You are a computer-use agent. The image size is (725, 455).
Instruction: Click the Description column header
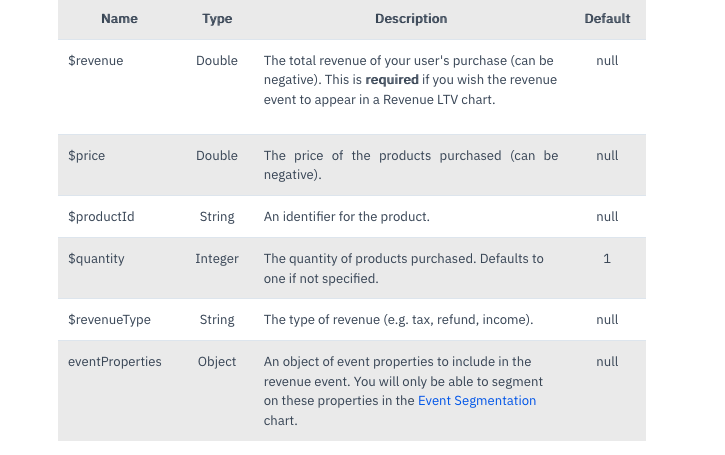[x=411, y=19]
